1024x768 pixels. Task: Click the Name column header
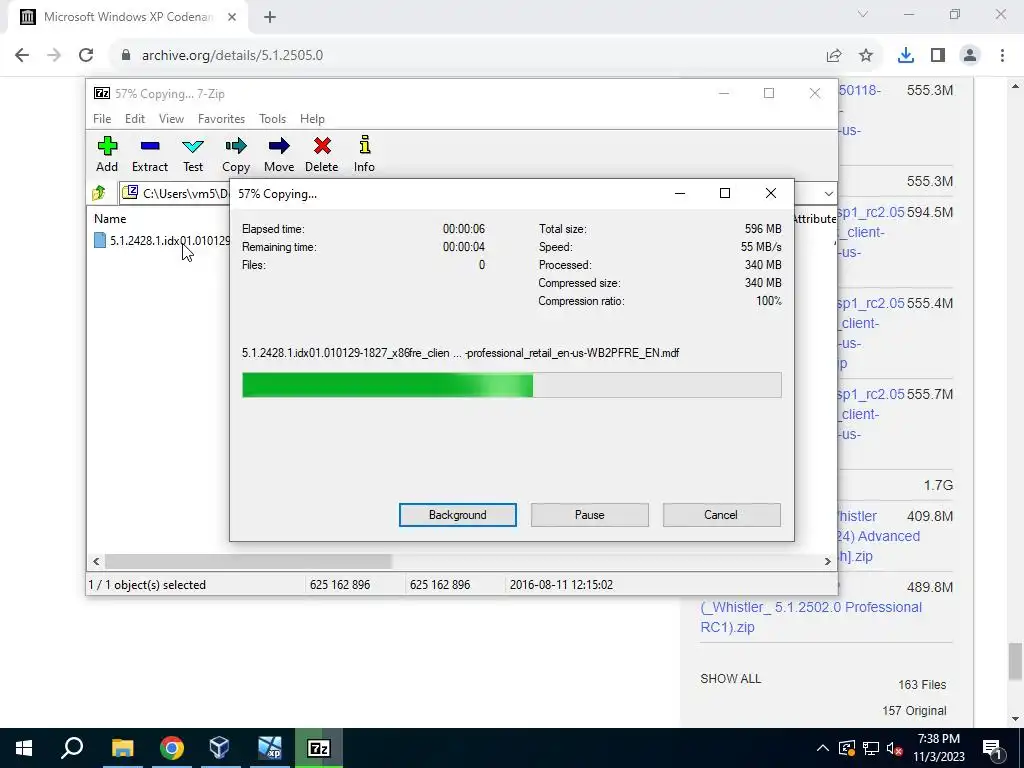coord(110,219)
